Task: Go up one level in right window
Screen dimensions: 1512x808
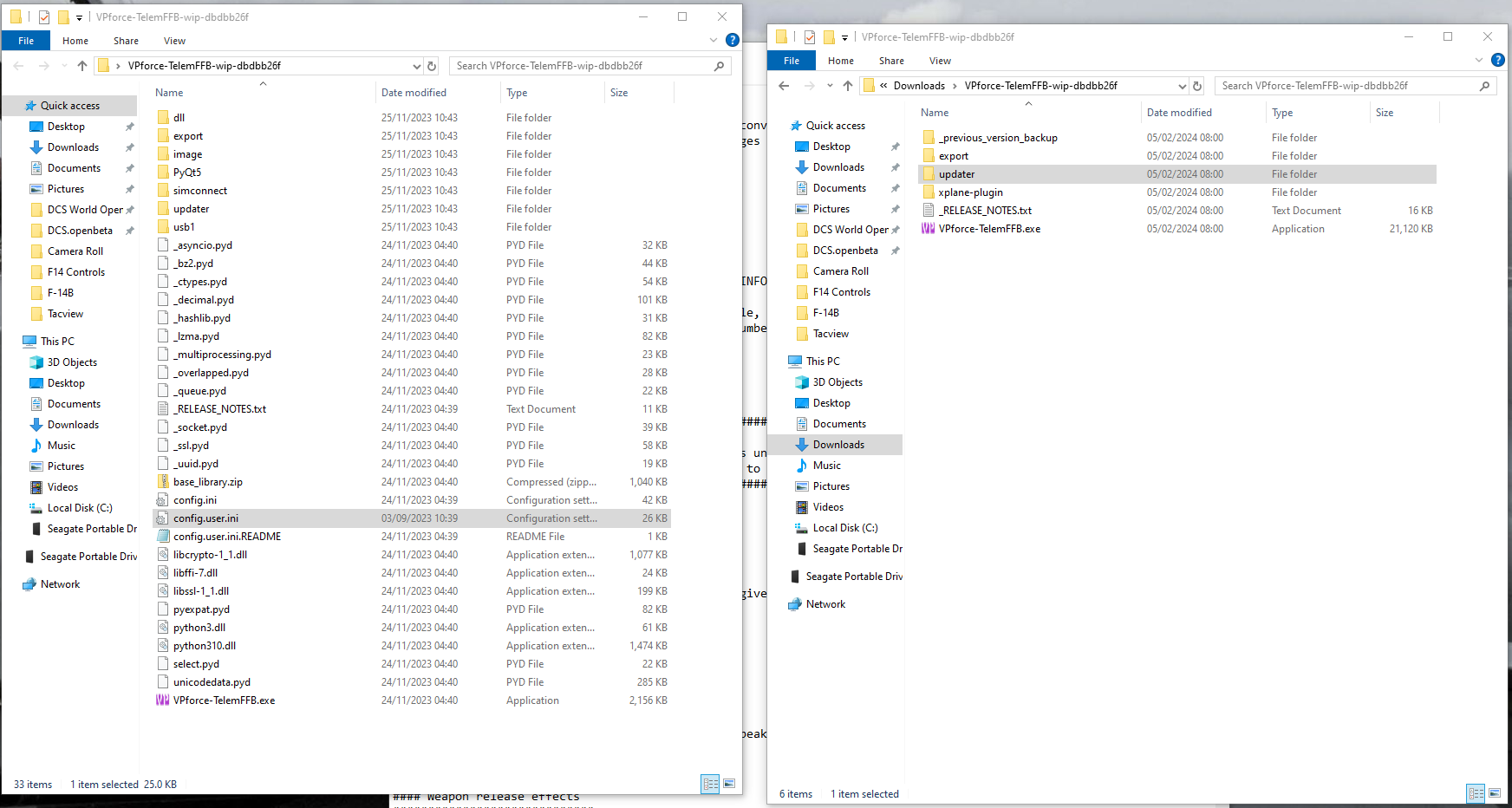Action: (x=848, y=86)
